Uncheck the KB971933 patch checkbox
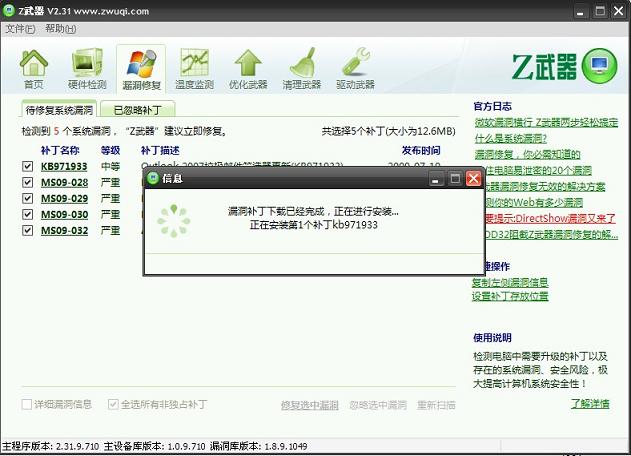Viewport: 631px width, 456px height. (x=27, y=166)
